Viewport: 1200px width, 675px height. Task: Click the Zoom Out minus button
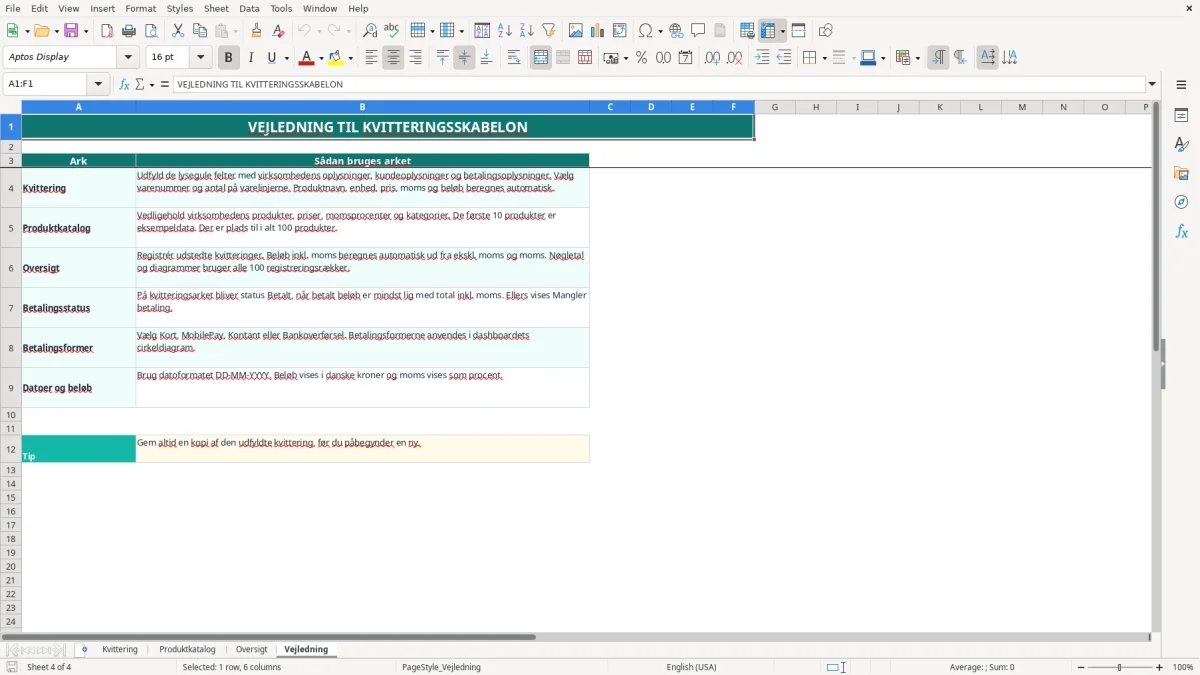(1081, 667)
